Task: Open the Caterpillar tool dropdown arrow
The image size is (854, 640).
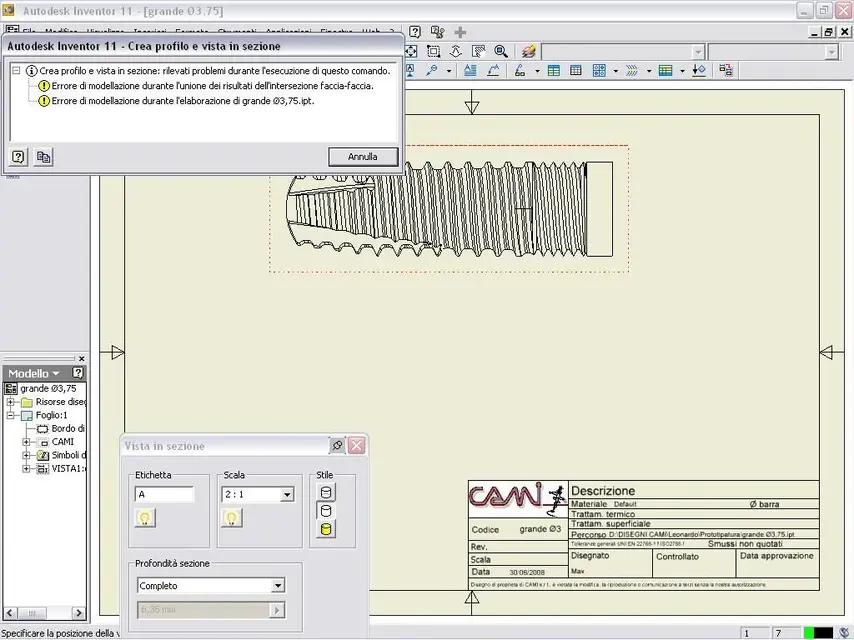Action: tap(649, 71)
